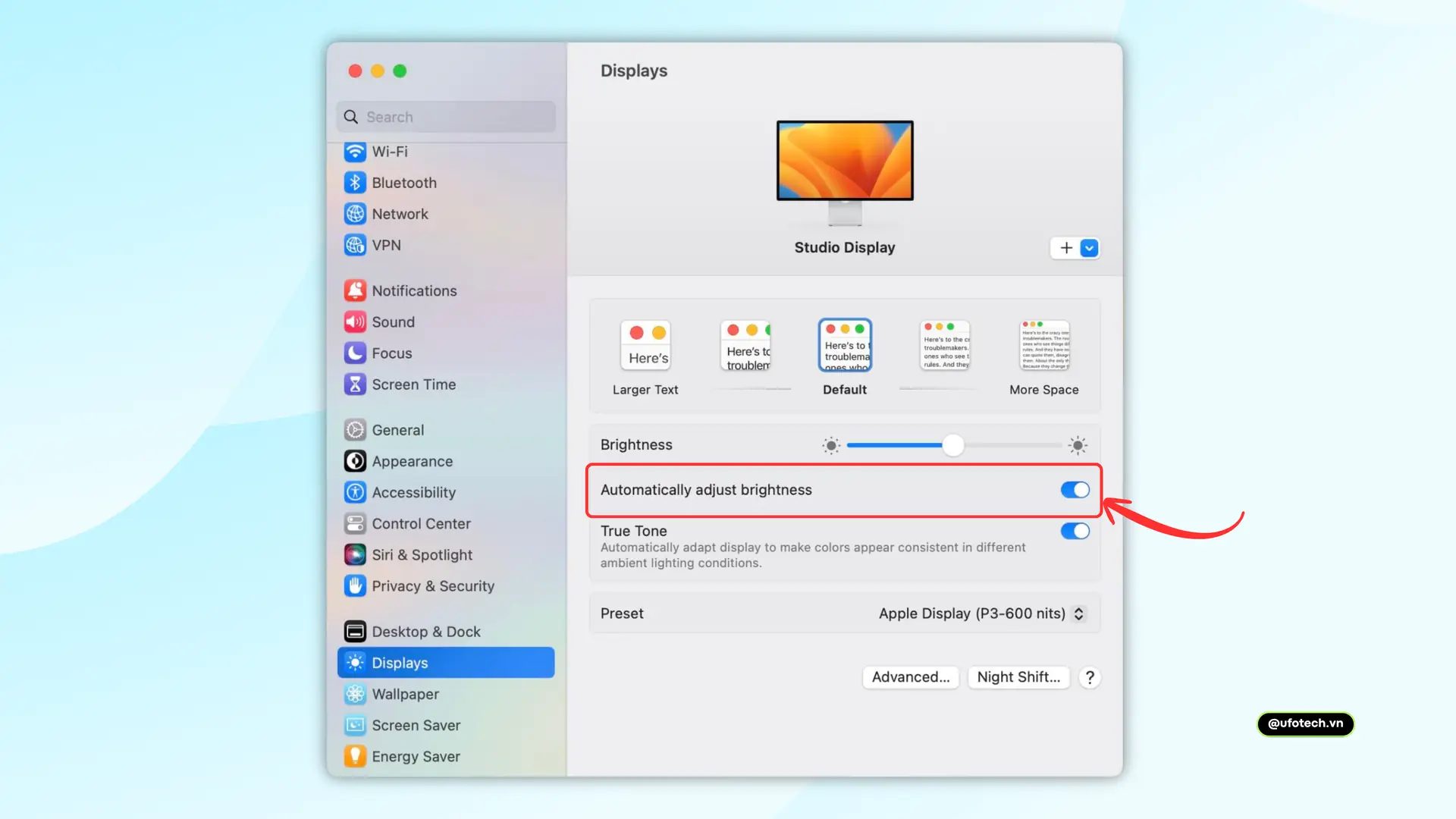This screenshot has height=819, width=1456.
Task: Click the low brightness sun icon
Action: 831,445
